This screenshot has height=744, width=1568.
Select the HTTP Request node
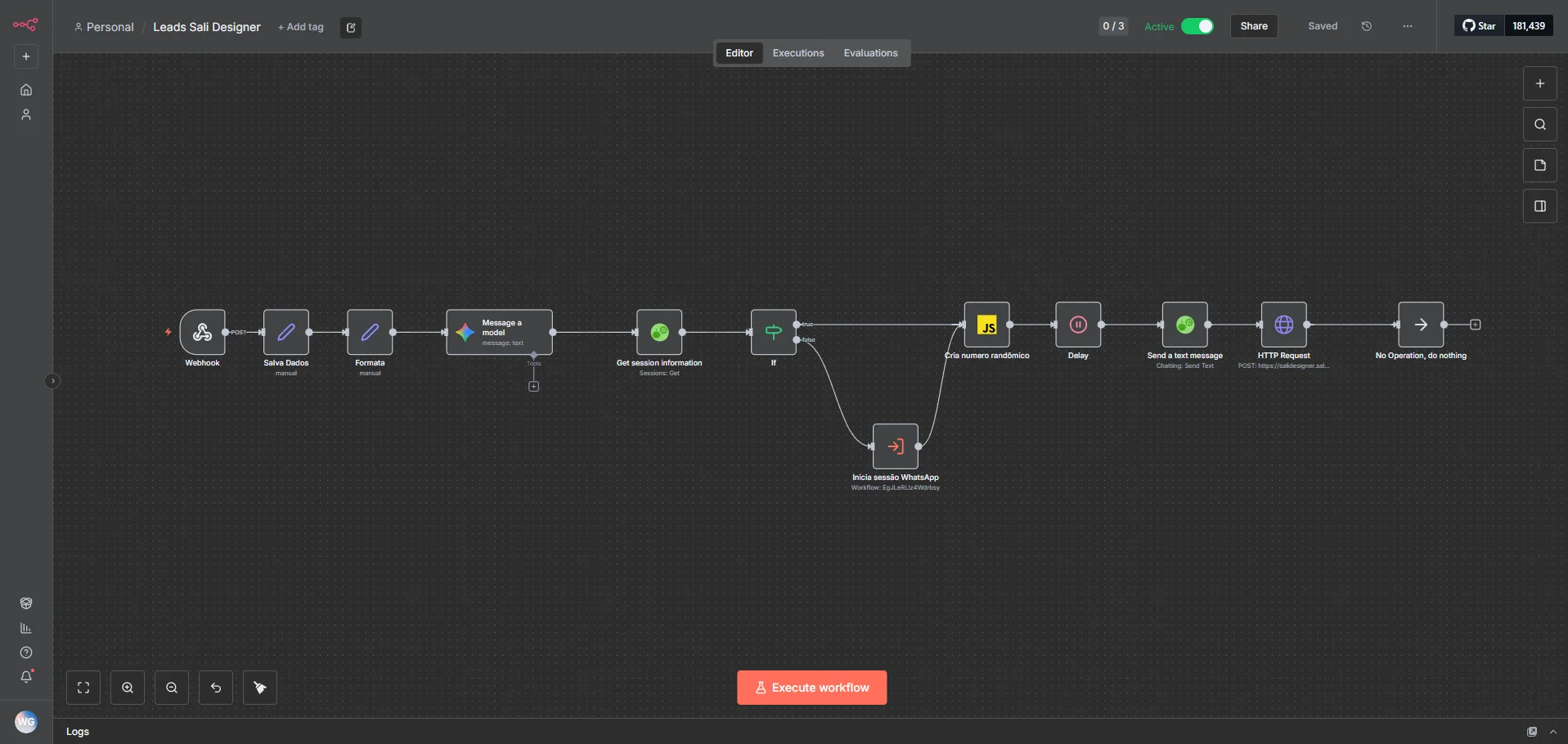tap(1283, 325)
